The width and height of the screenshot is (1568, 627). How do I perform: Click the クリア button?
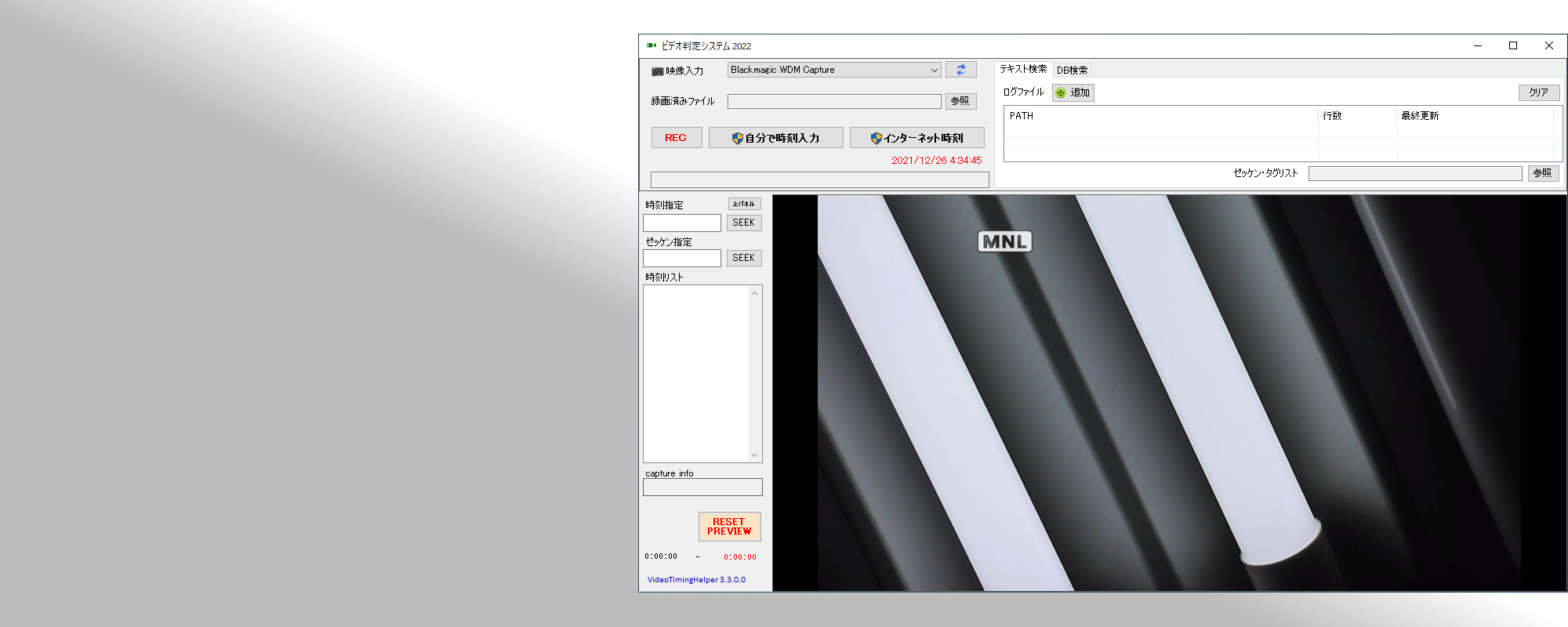[1538, 92]
